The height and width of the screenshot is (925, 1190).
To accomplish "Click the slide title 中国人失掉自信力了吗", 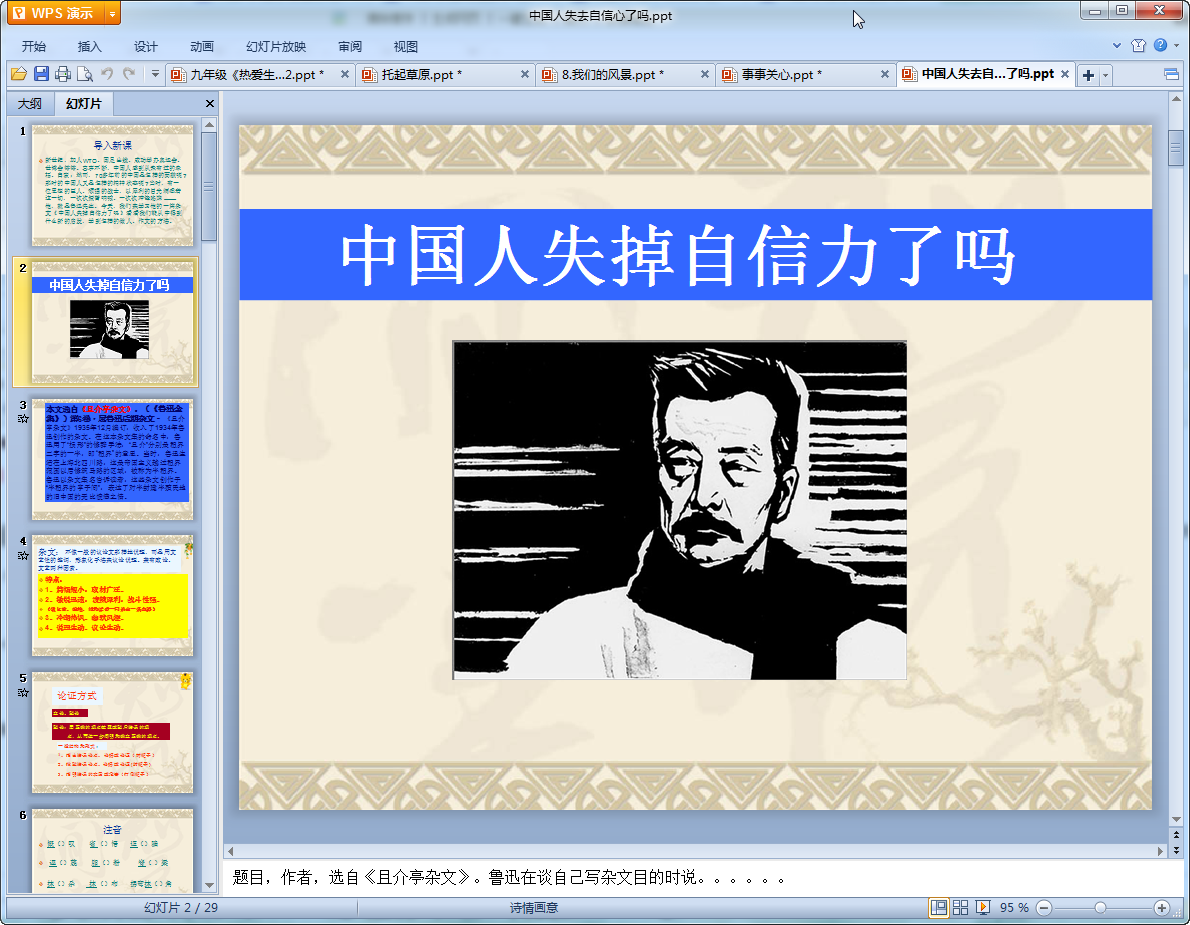I will [x=677, y=256].
